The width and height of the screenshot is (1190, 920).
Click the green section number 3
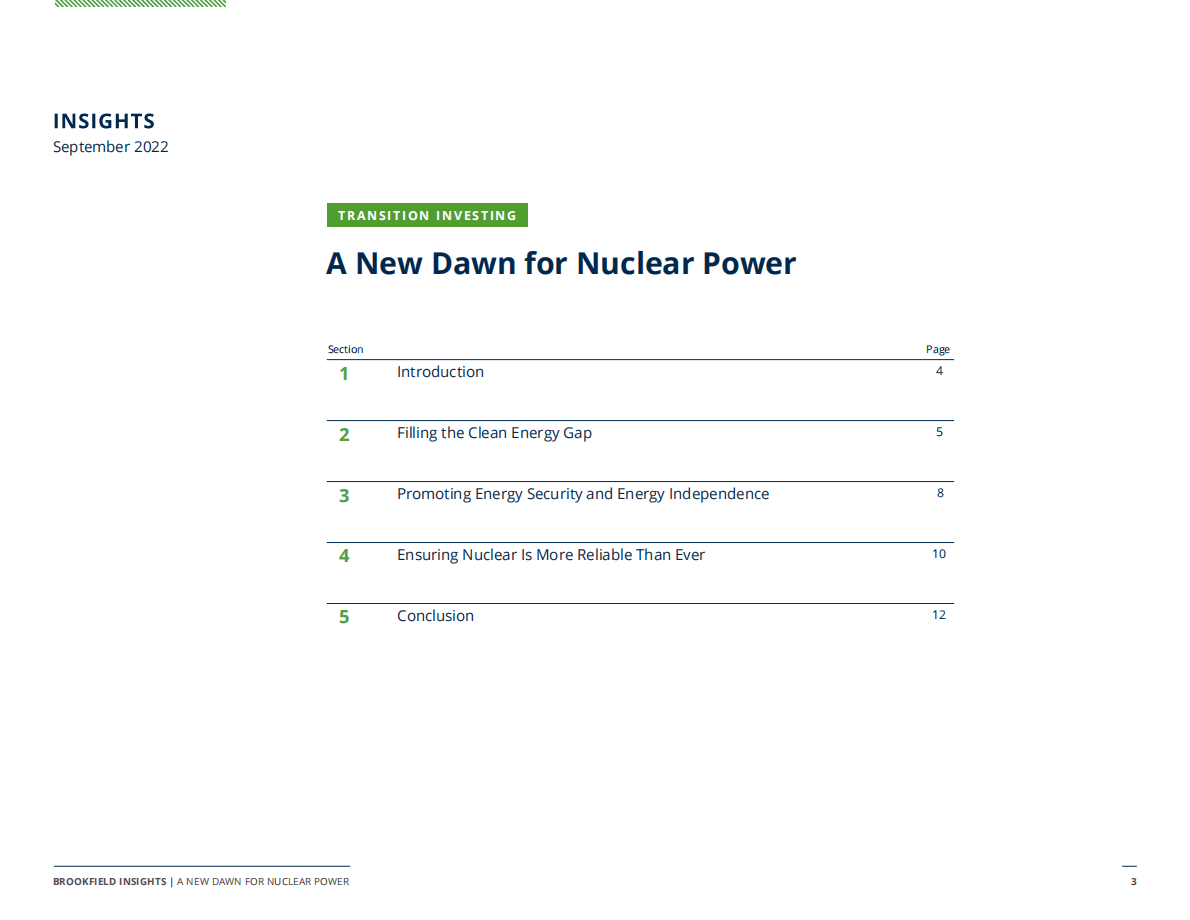(x=344, y=496)
